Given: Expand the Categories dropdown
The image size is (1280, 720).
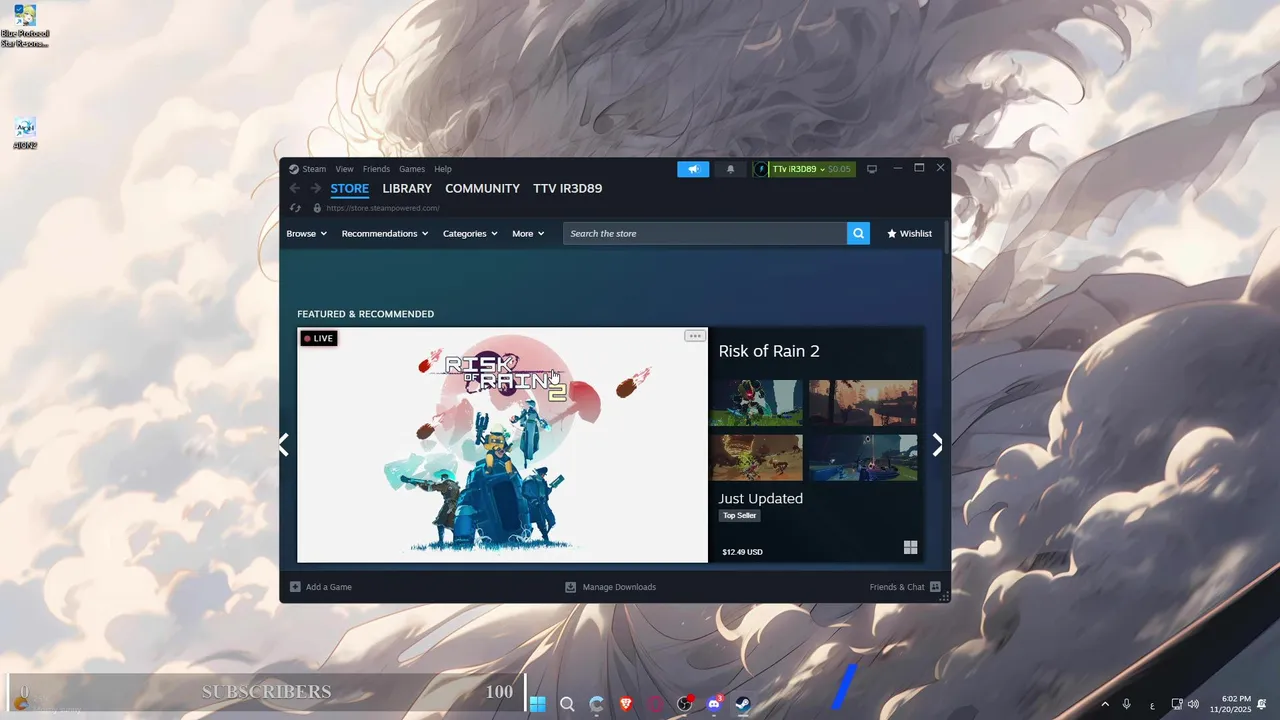Looking at the screenshot, I should (470, 233).
